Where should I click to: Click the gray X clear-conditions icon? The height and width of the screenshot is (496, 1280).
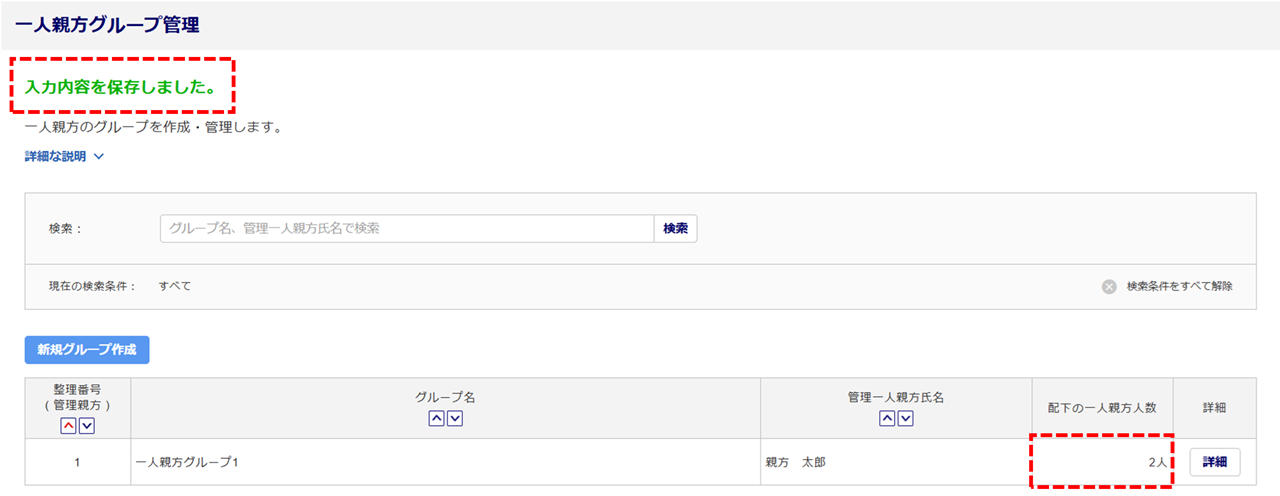click(x=1109, y=286)
